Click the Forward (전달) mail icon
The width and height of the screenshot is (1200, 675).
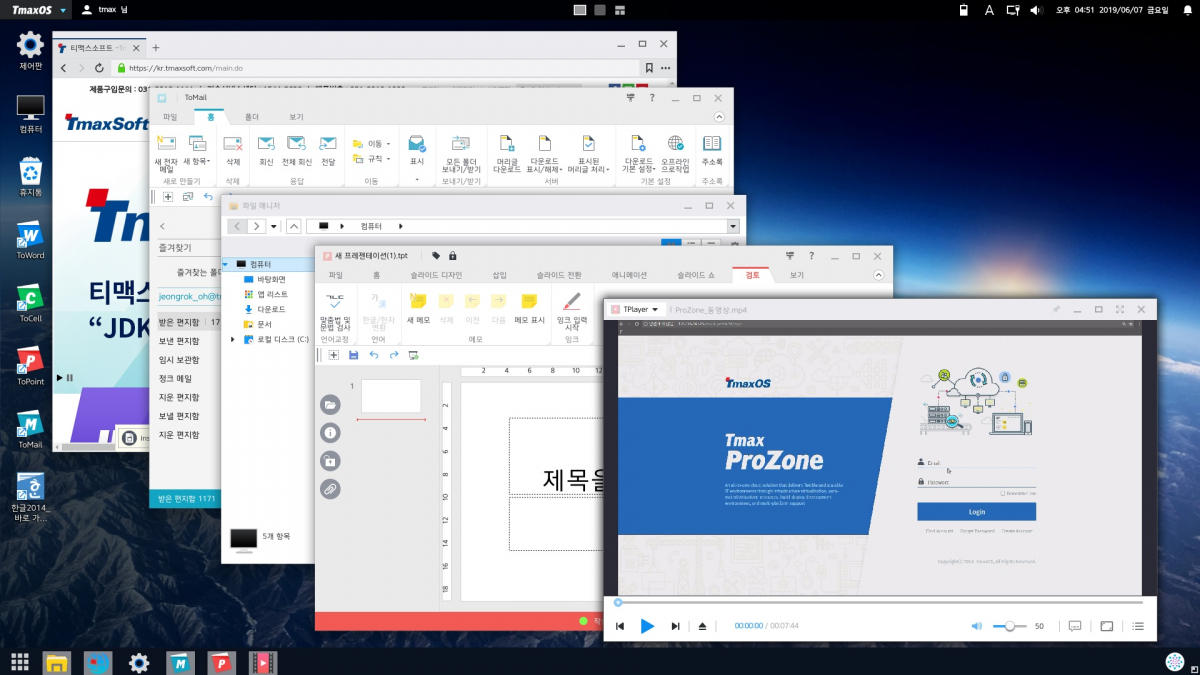[x=328, y=150]
